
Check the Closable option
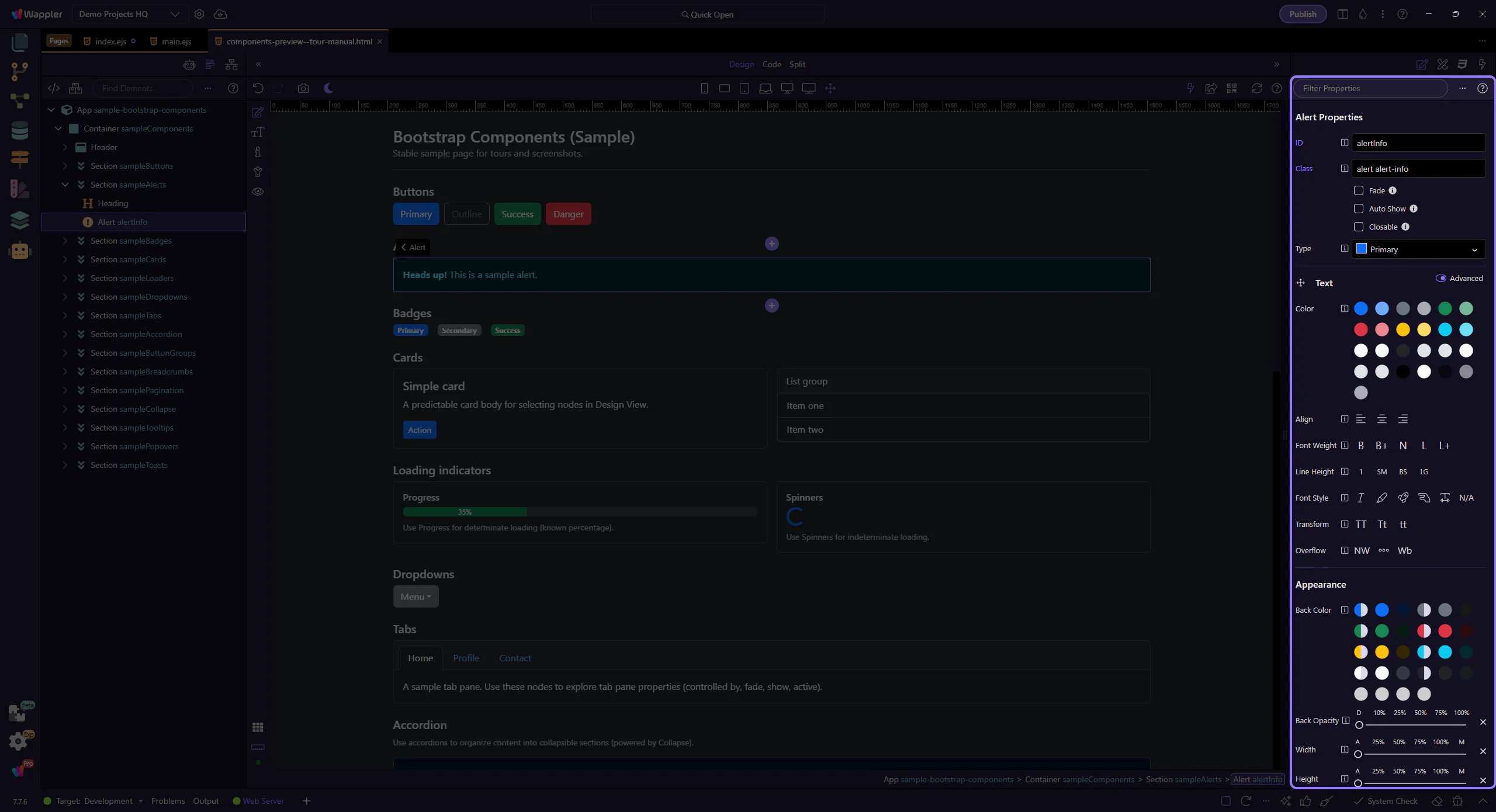(x=1359, y=227)
